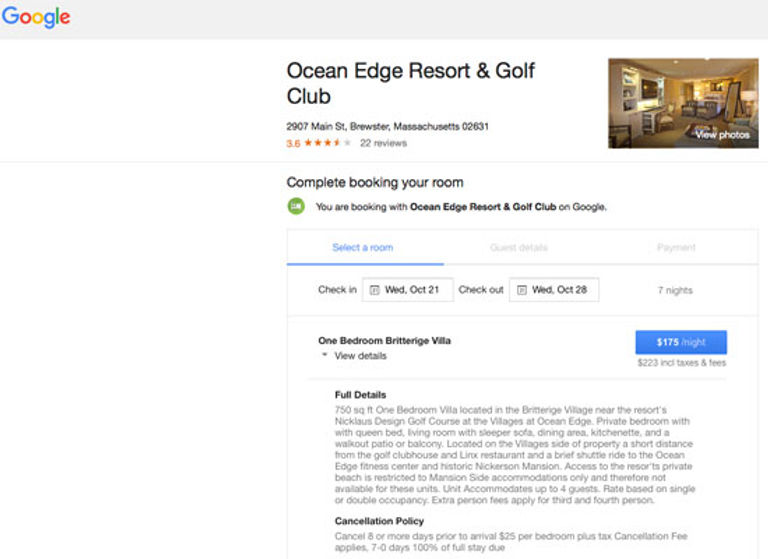The height and width of the screenshot is (559, 768).
Task: Click the One Bedroom Britterige Villa title
Action: coord(384,340)
